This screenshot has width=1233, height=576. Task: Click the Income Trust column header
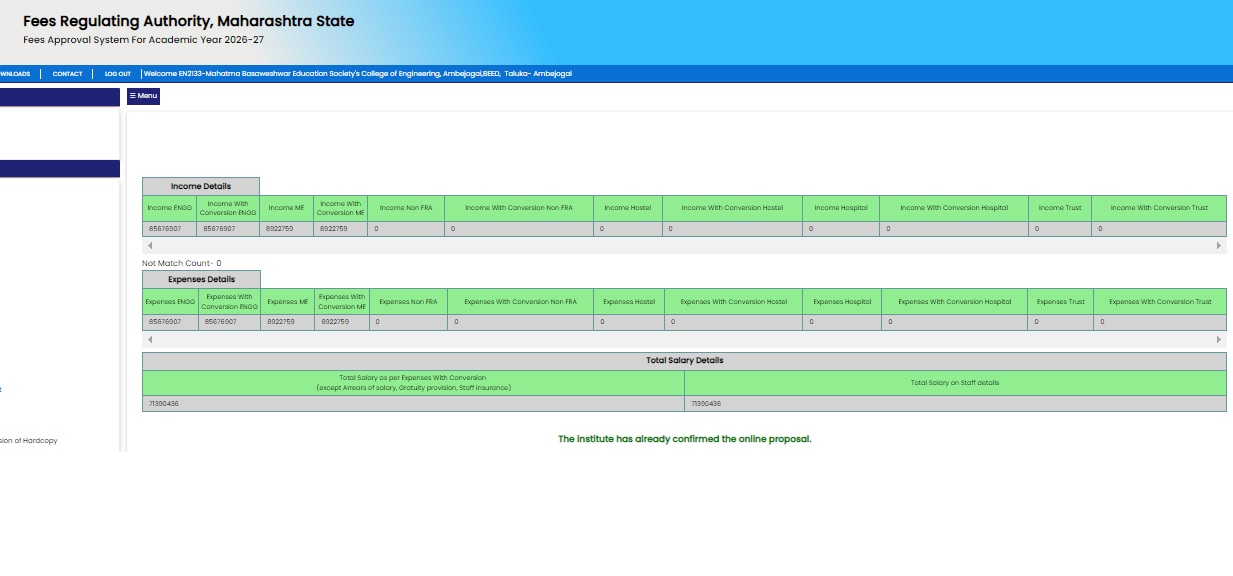(1059, 208)
